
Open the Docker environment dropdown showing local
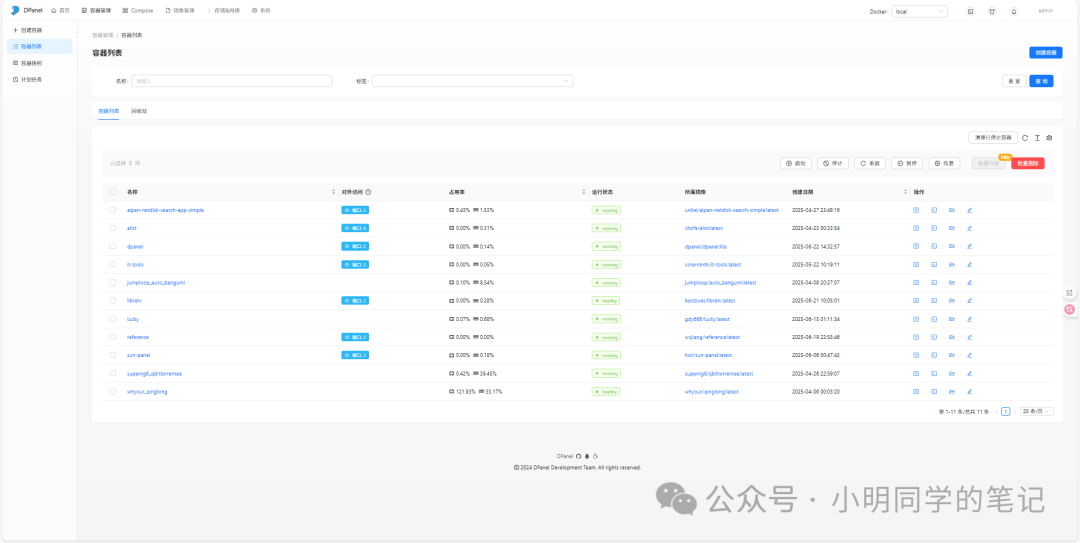tap(920, 11)
